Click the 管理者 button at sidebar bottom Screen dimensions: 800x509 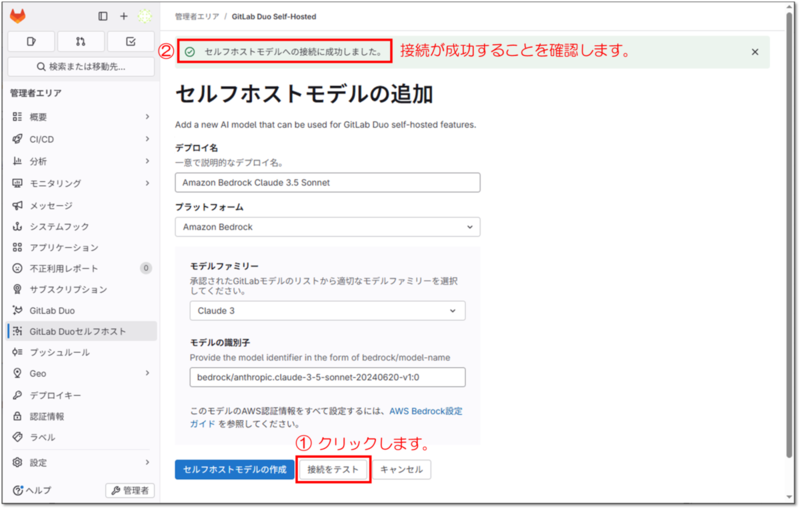point(130,490)
